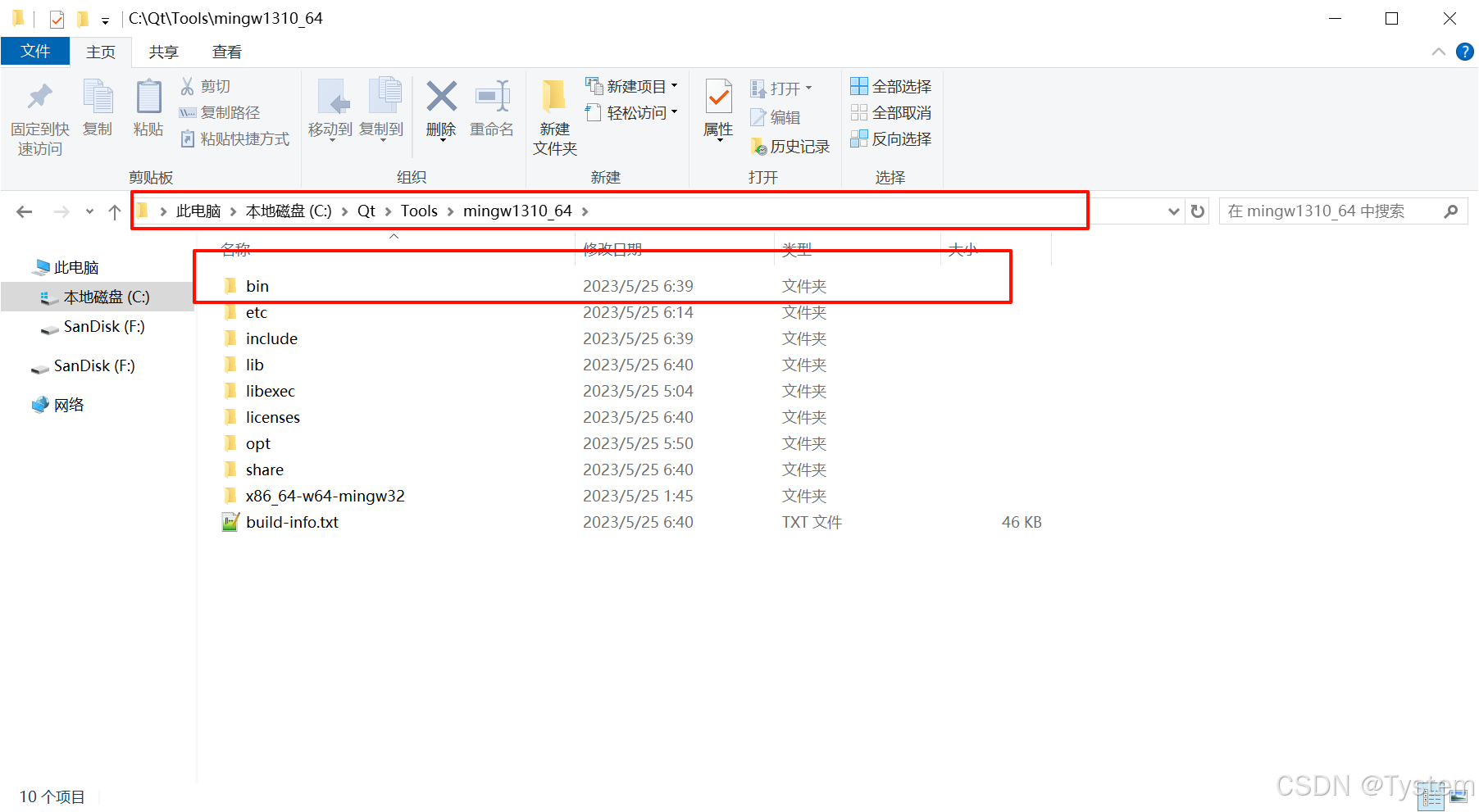The image size is (1479, 812).
Task: Open the ribbon Open dropdown
Action: point(781,88)
